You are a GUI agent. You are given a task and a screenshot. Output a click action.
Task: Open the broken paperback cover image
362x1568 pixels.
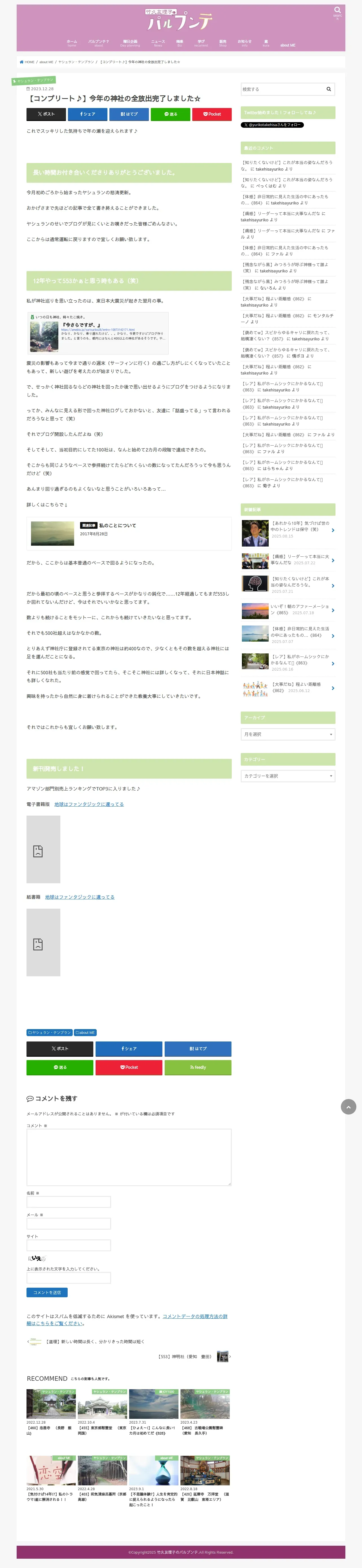(43, 942)
